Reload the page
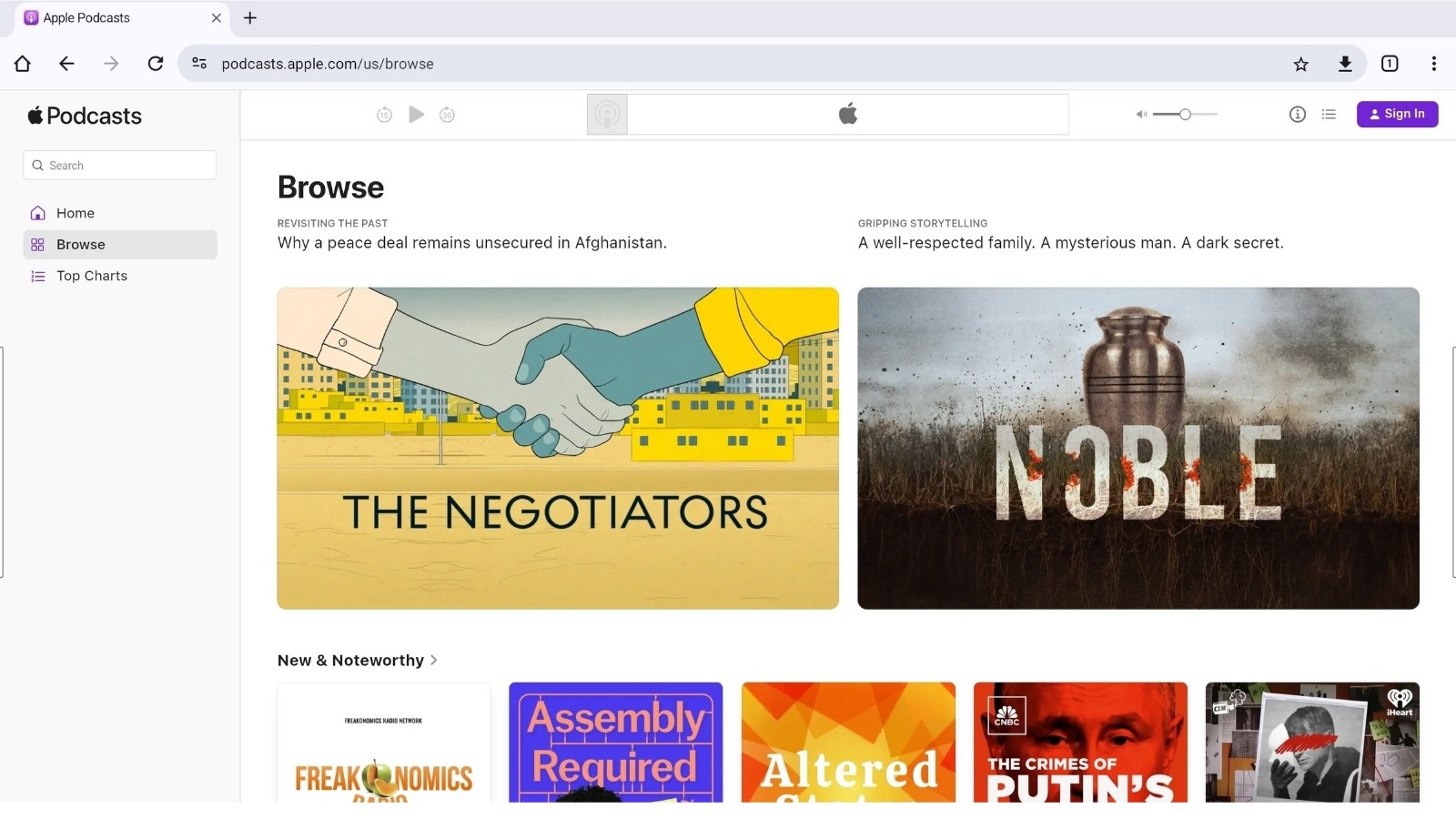This screenshot has height=819, width=1456. [x=156, y=64]
